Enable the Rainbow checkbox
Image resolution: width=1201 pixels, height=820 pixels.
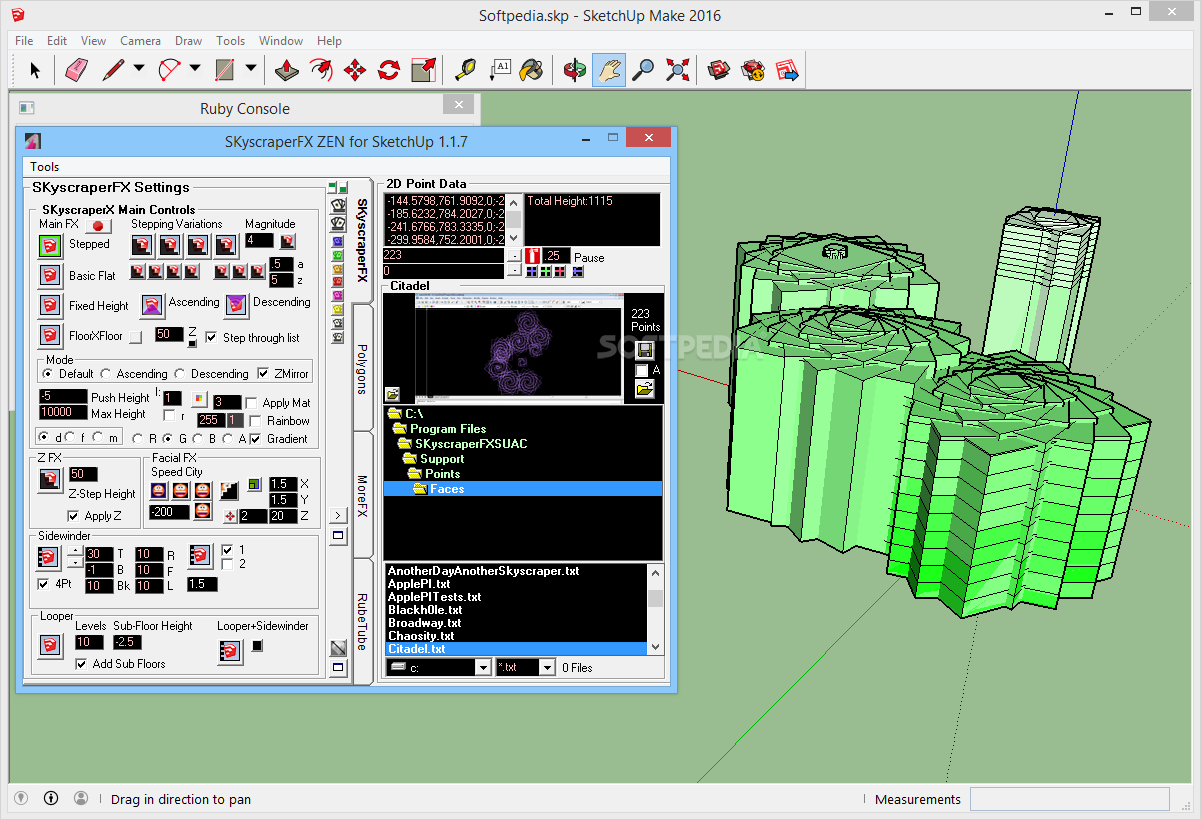point(257,421)
